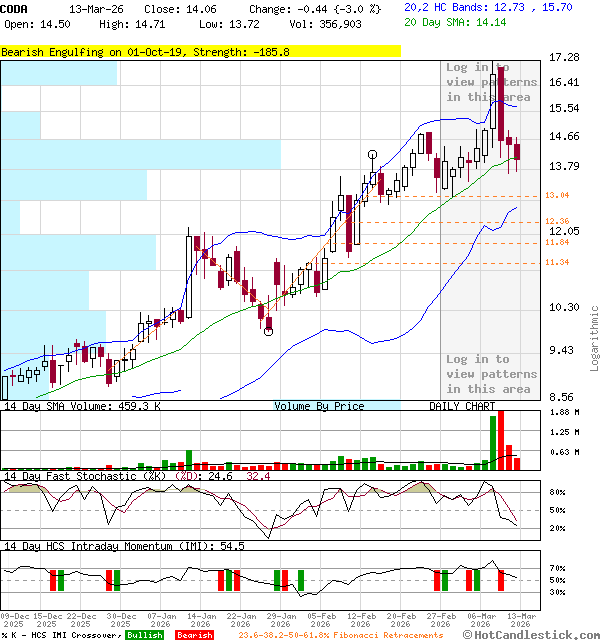Click the Fibonacci Retracements legend text
Viewport: 600px width, 640px height.
(342, 635)
